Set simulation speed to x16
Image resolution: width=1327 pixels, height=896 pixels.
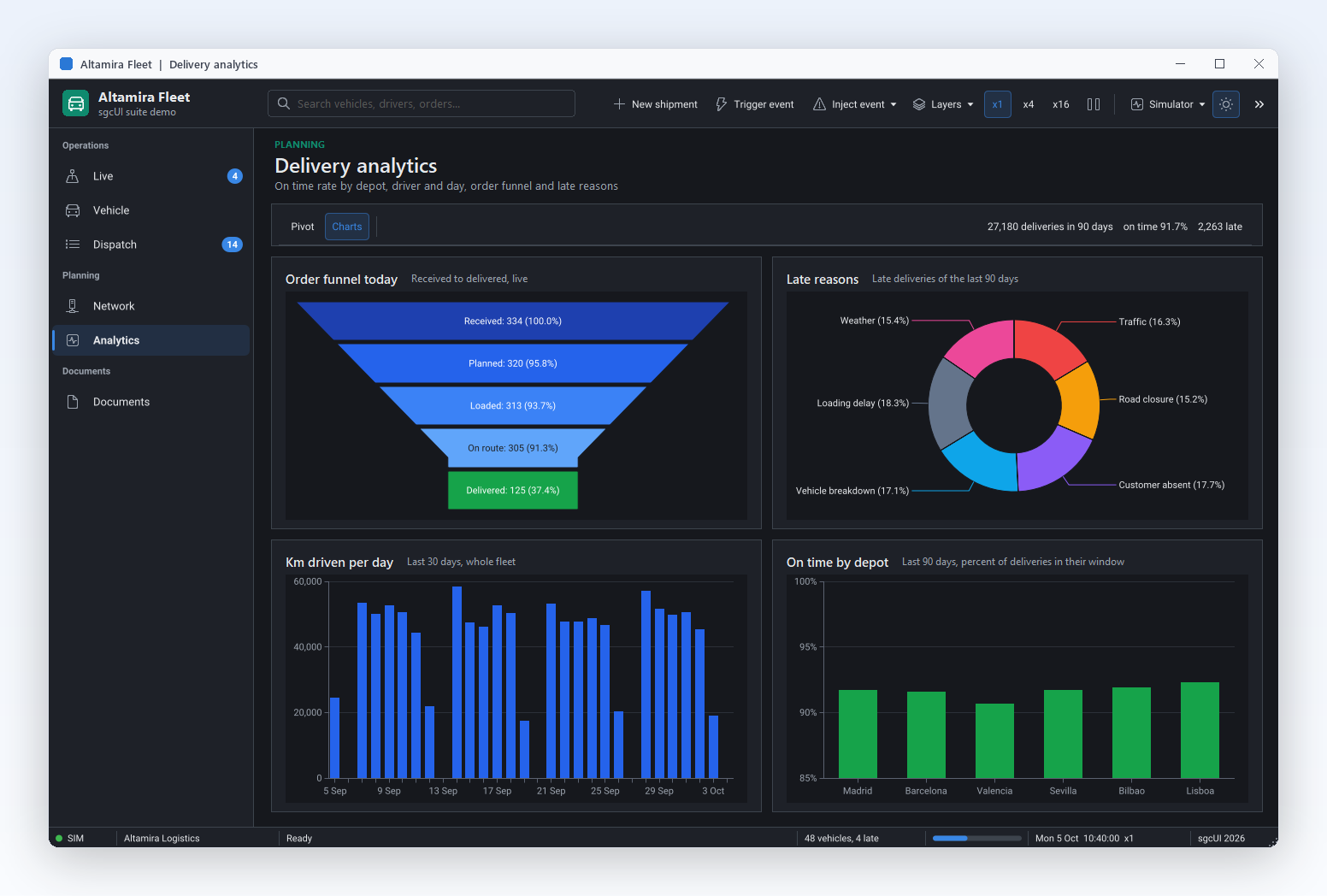1061,104
